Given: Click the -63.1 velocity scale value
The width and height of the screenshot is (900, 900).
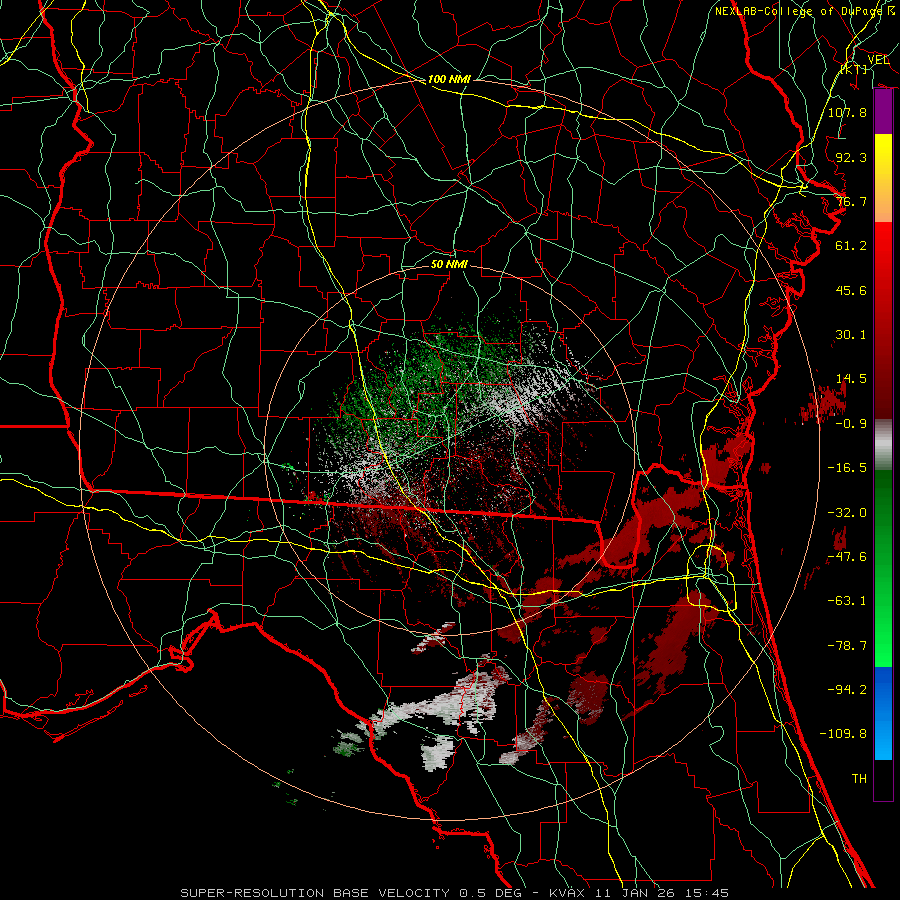Looking at the screenshot, I should pos(847,601).
